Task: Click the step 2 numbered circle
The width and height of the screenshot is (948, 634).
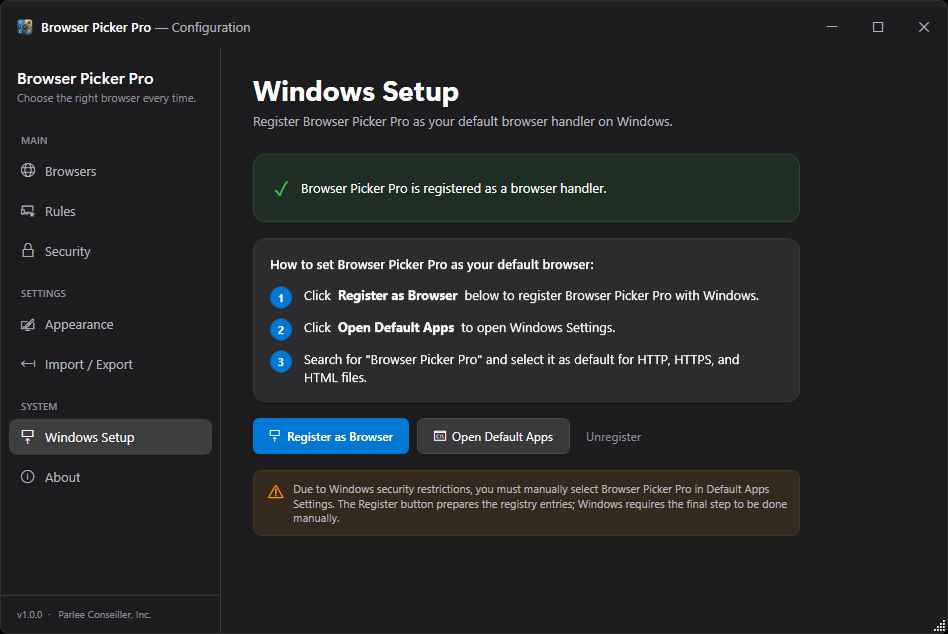Action: 281,329
